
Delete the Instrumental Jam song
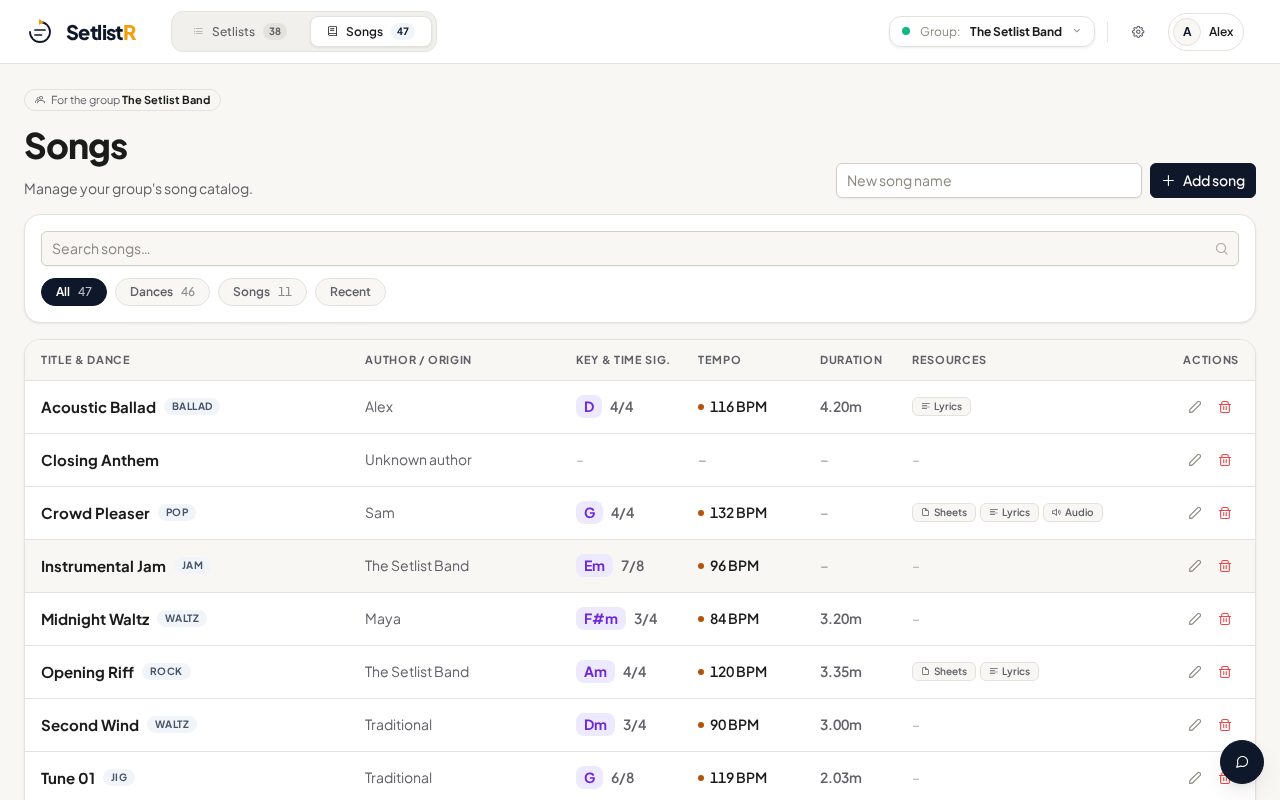(1225, 566)
